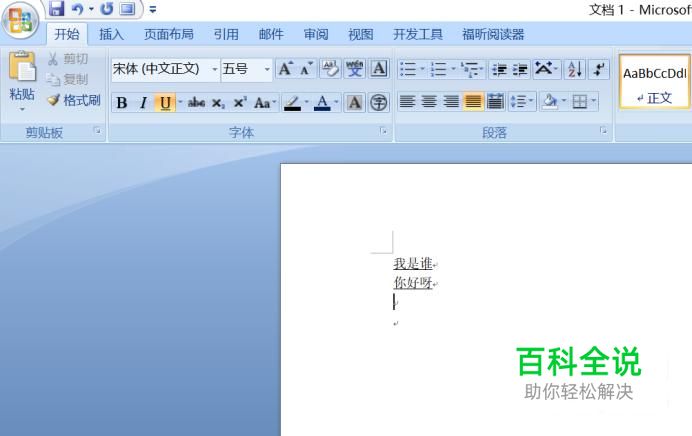692x436 pixels.
Task: Open the 引用 tab
Action: click(x=226, y=34)
